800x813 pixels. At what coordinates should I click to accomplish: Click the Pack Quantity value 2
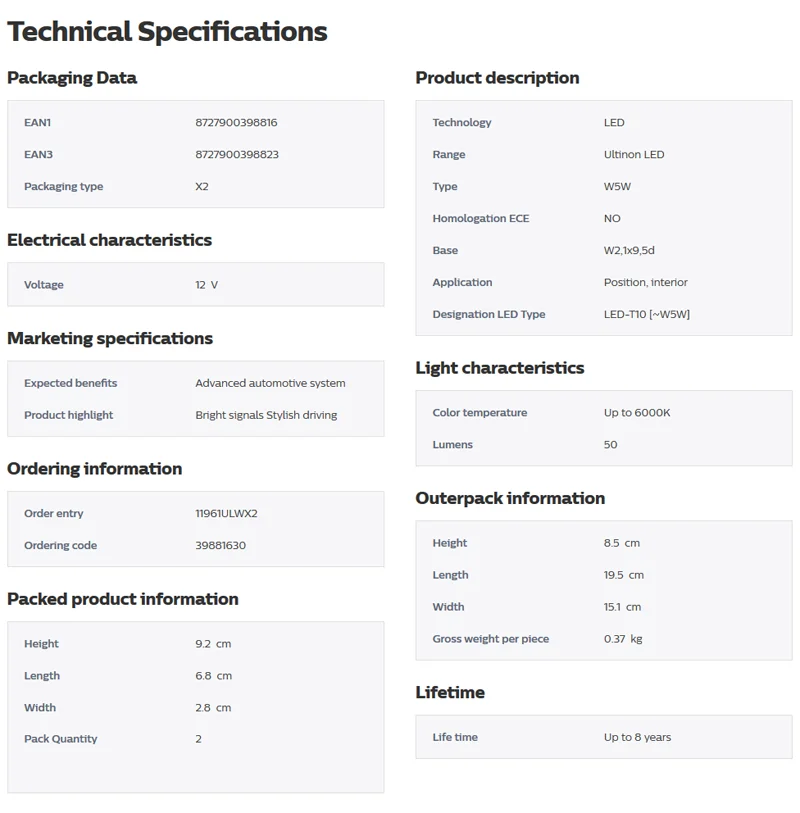coord(198,739)
